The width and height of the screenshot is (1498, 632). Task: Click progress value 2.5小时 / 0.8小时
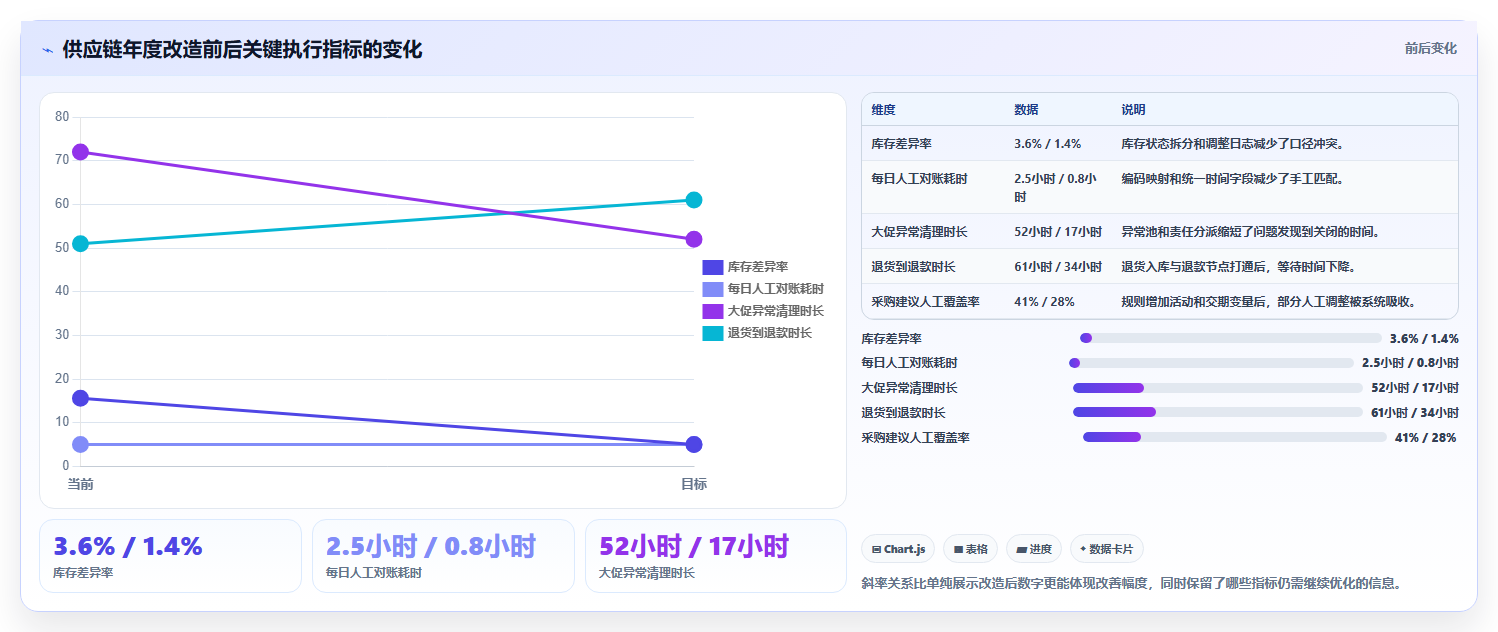click(1410, 363)
